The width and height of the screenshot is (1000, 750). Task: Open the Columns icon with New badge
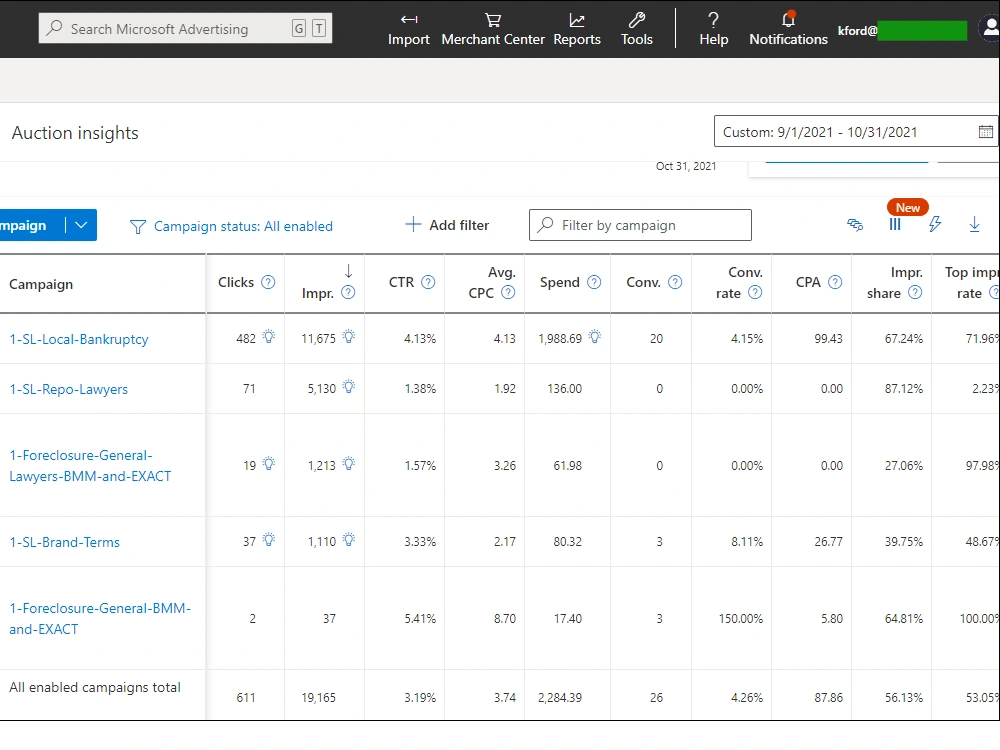(x=895, y=224)
